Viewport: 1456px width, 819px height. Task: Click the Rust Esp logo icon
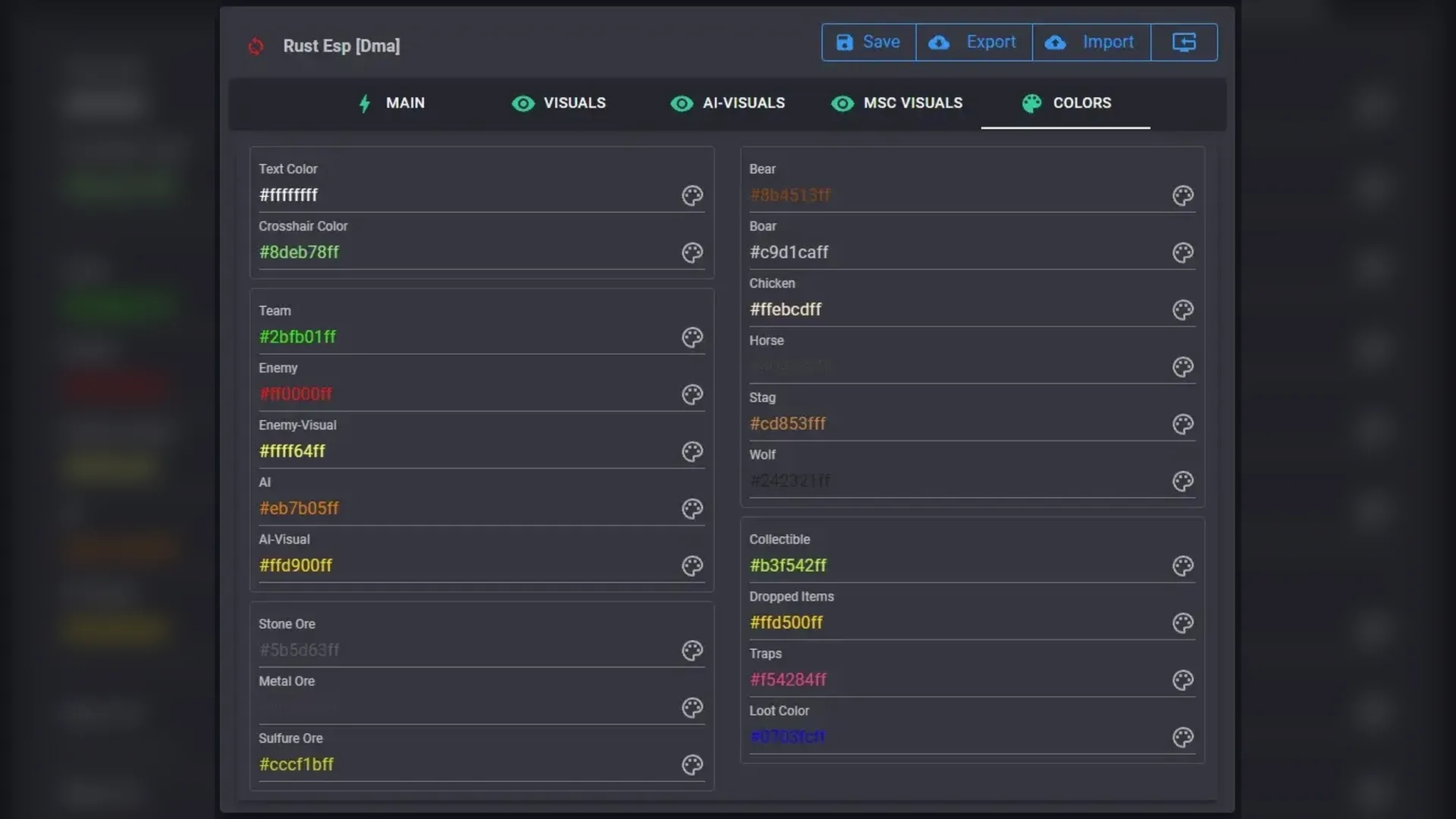tap(256, 46)
